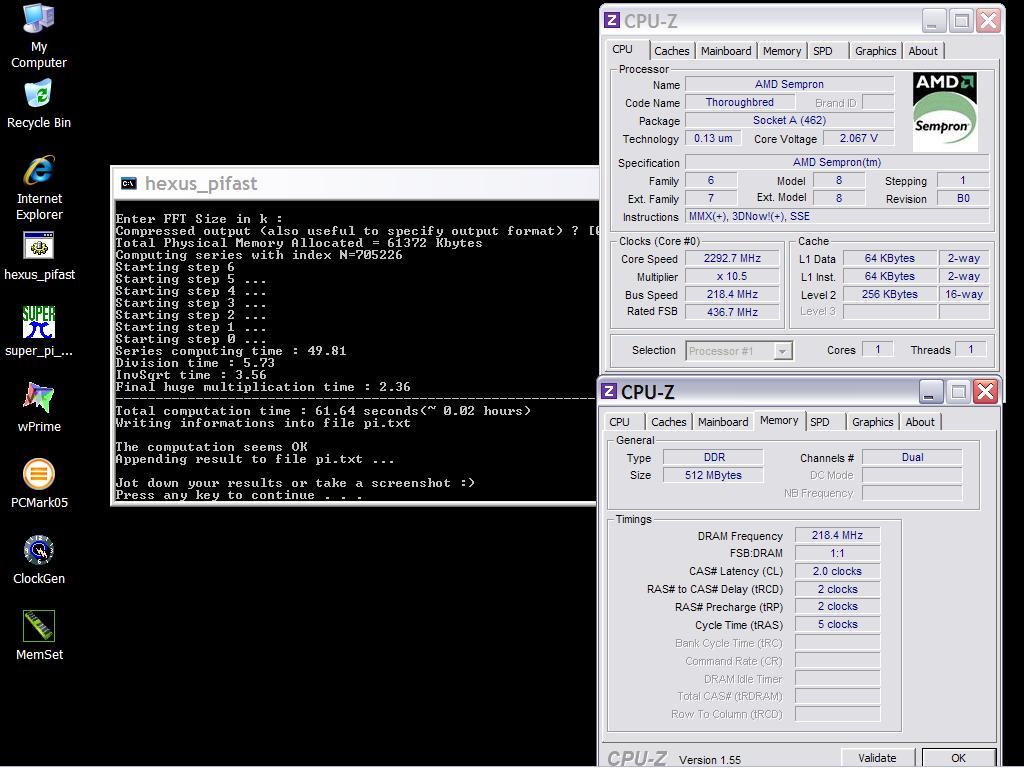
Task: Click the Level 2 cache value 256 KBytes
Action: pyautogui.click(x=889, y=295)
